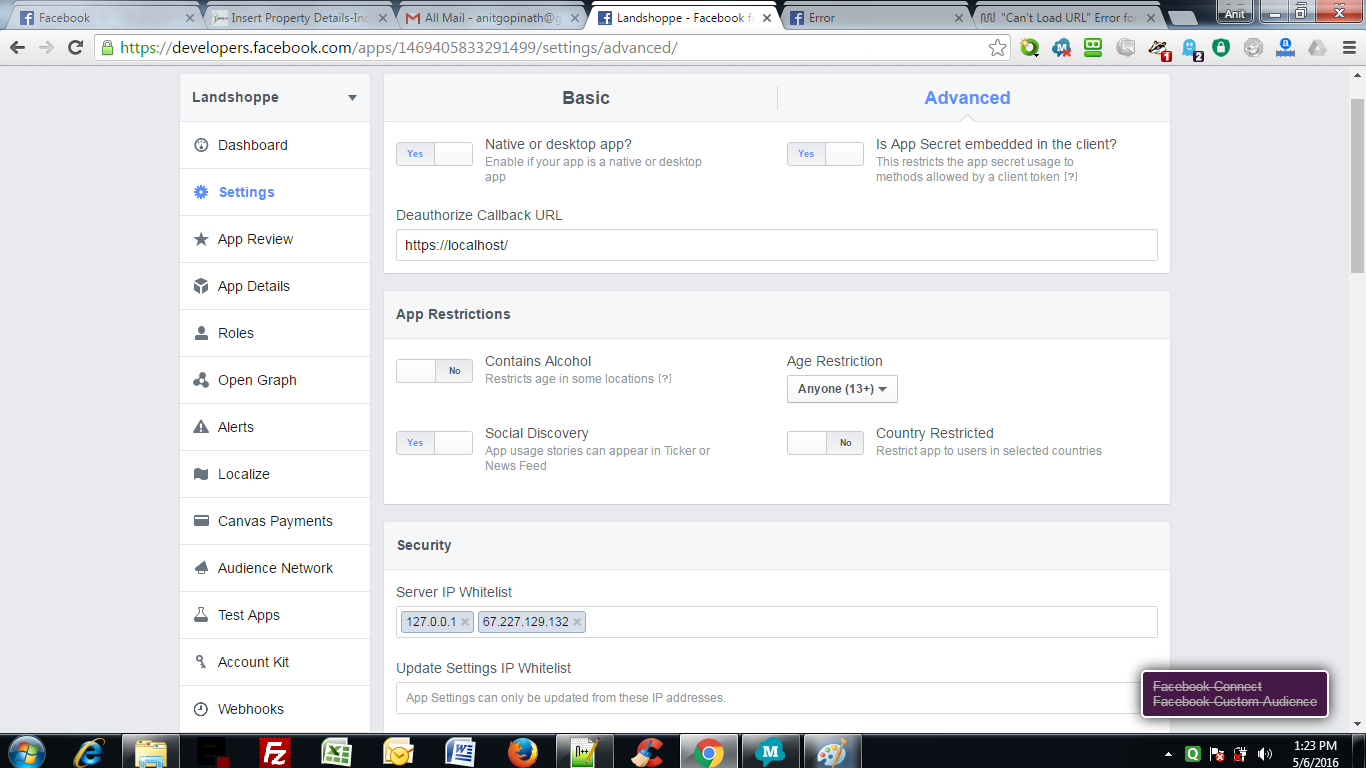The image size is (1366, 768).
Task: Toggle App Secret embedded in client switch
Action: pos(825,154)
